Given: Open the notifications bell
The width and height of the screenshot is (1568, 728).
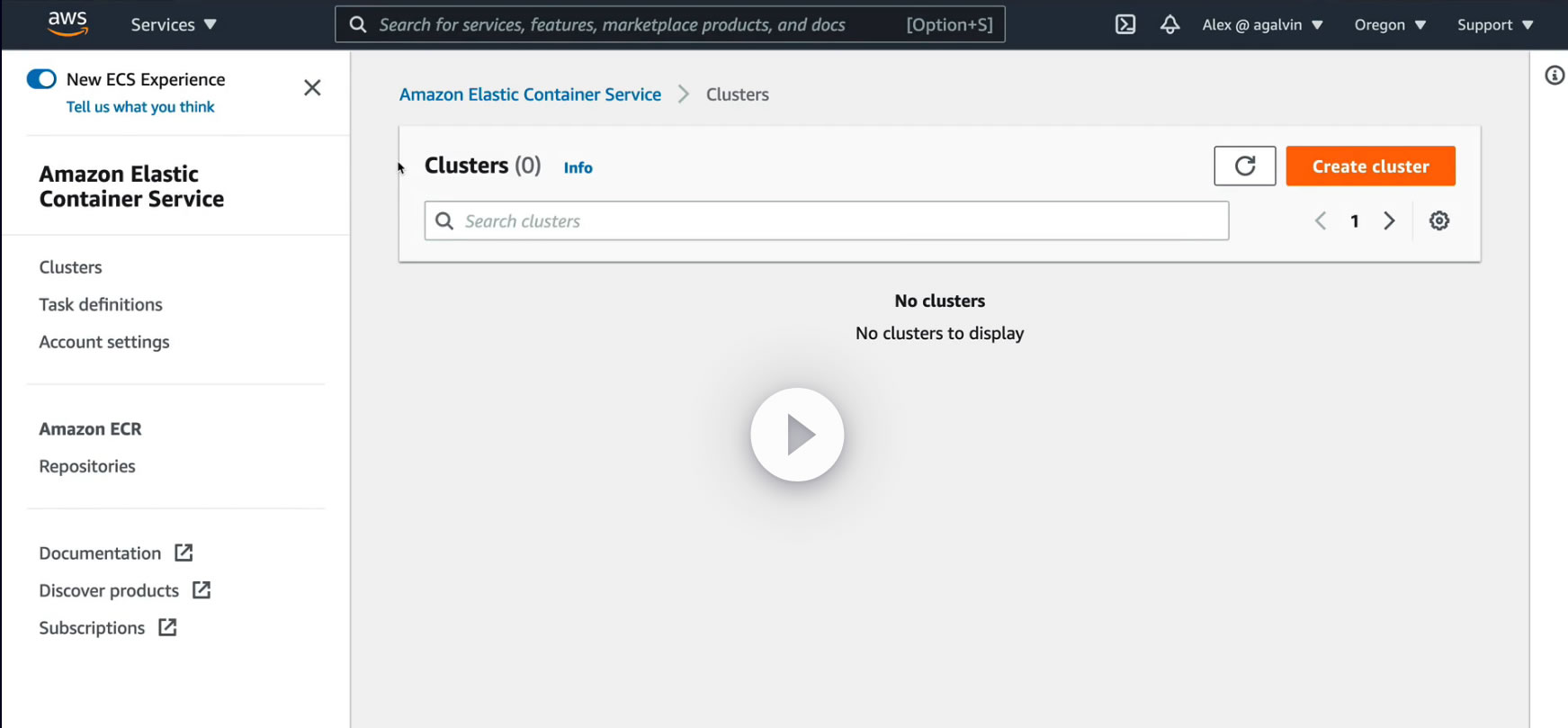Looking at the screenshot, I should [1169, 24].
